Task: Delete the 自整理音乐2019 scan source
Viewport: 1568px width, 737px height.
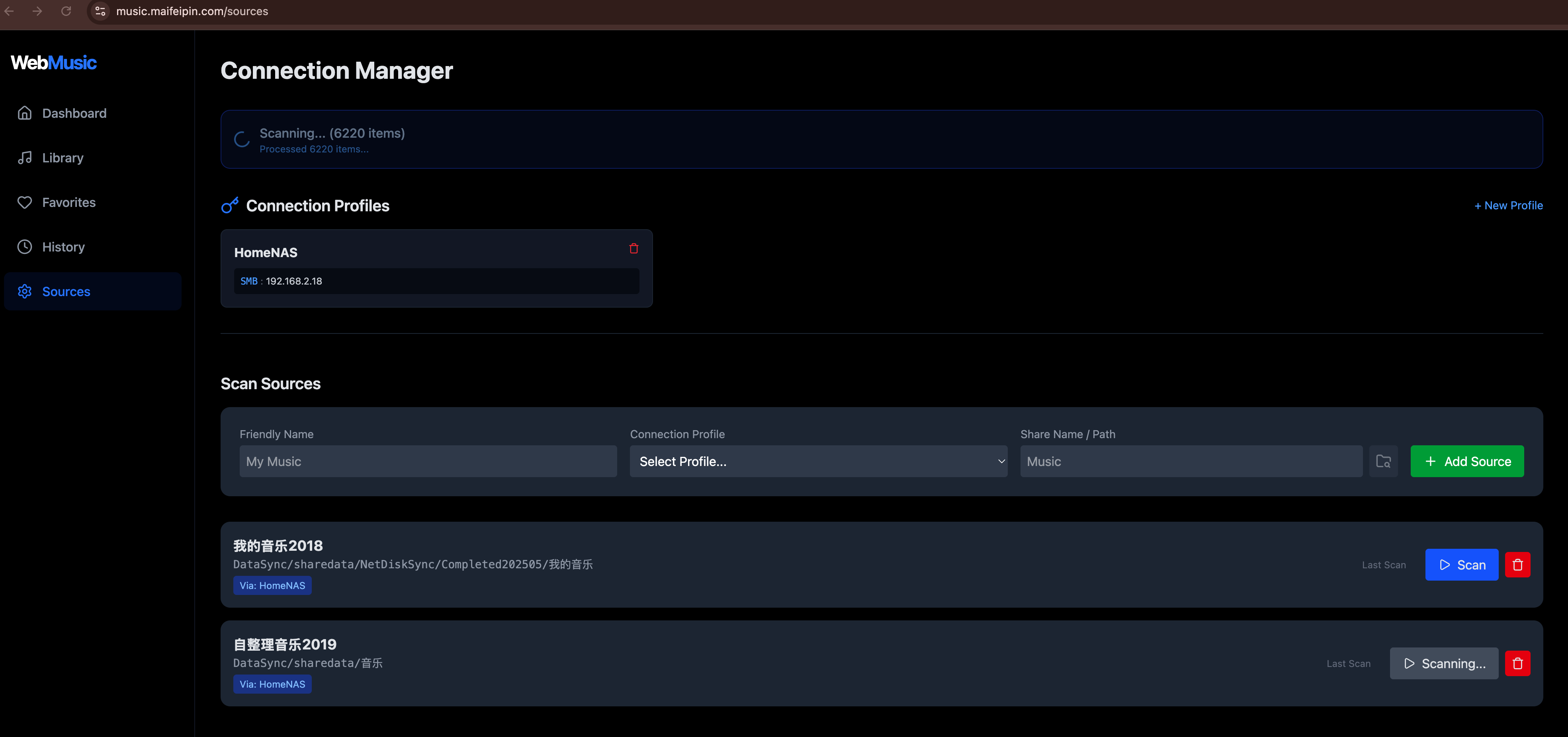Action: pyautogui.click(x=1517, y=663)
